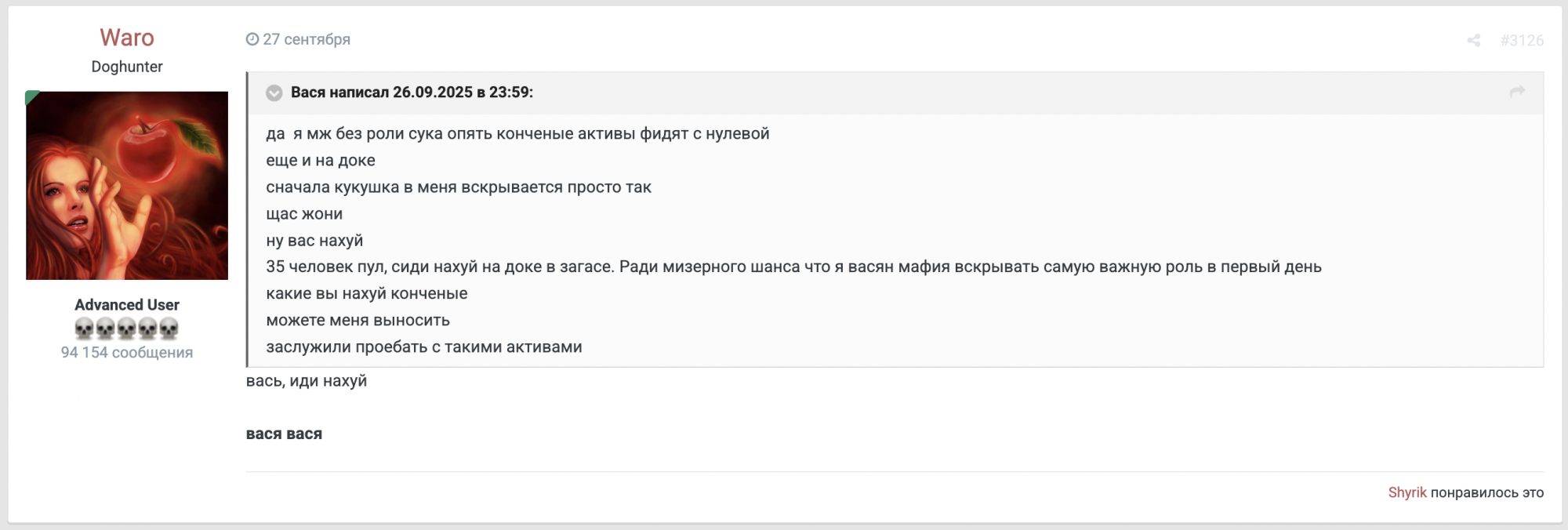Image resolution: width=1568 pixels, height=530 pixels.
Task: Open the #3126 post permalink
Action: pos(1522,40)
